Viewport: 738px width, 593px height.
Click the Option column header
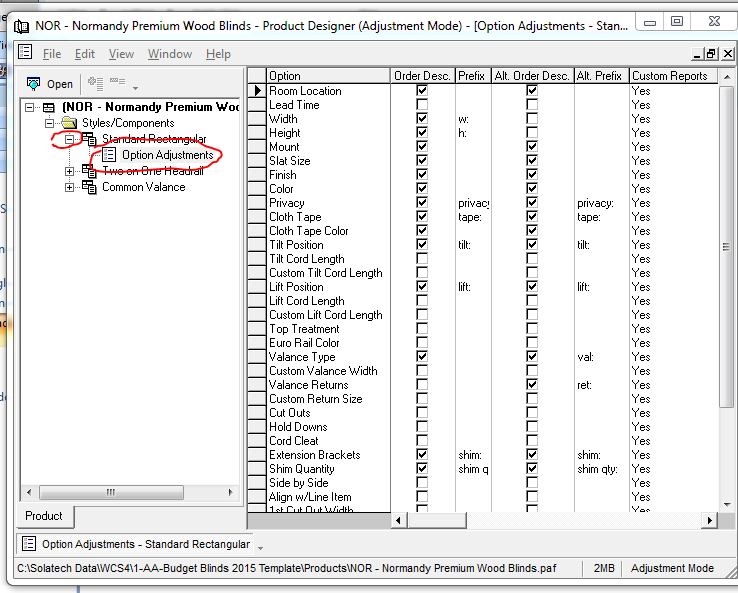pyautogui.click(x=329, y=76)
